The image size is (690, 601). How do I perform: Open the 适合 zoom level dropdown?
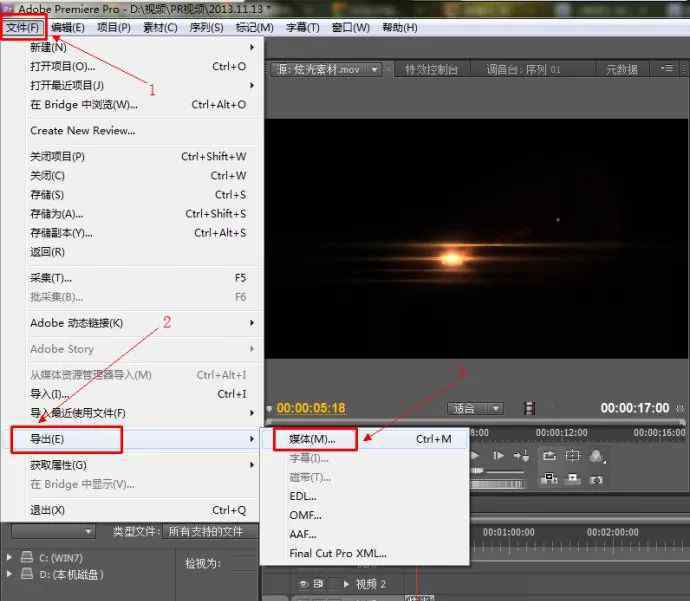click(x=475, y=409)
